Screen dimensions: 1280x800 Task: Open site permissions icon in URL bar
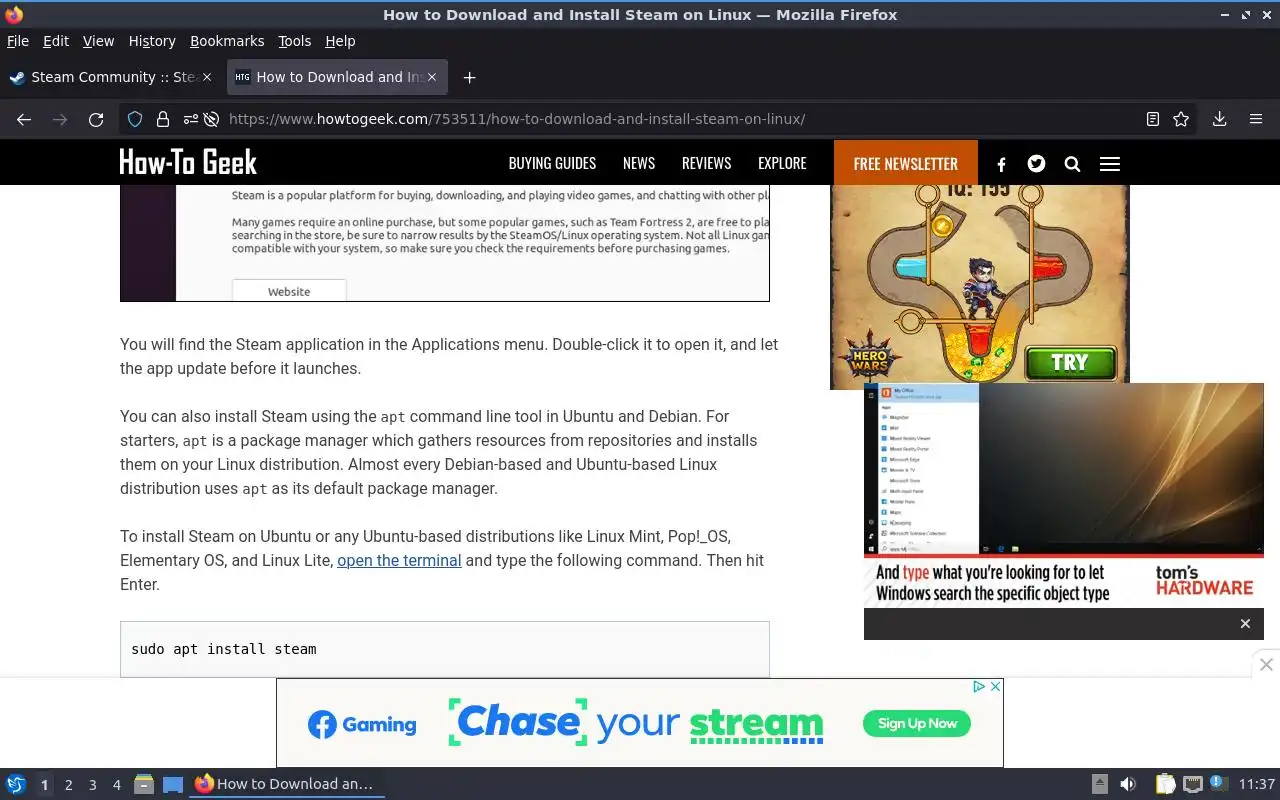click(189, 119)
